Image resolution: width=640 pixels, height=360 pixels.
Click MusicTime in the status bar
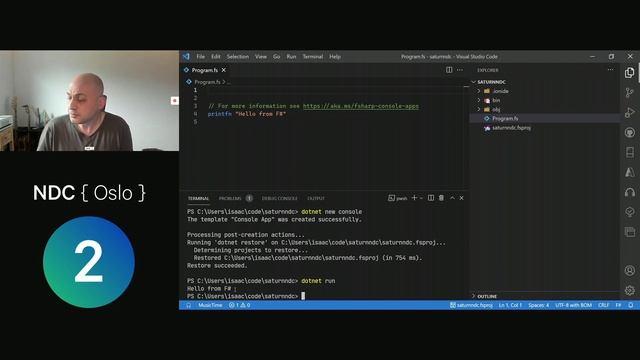(210, 305)
